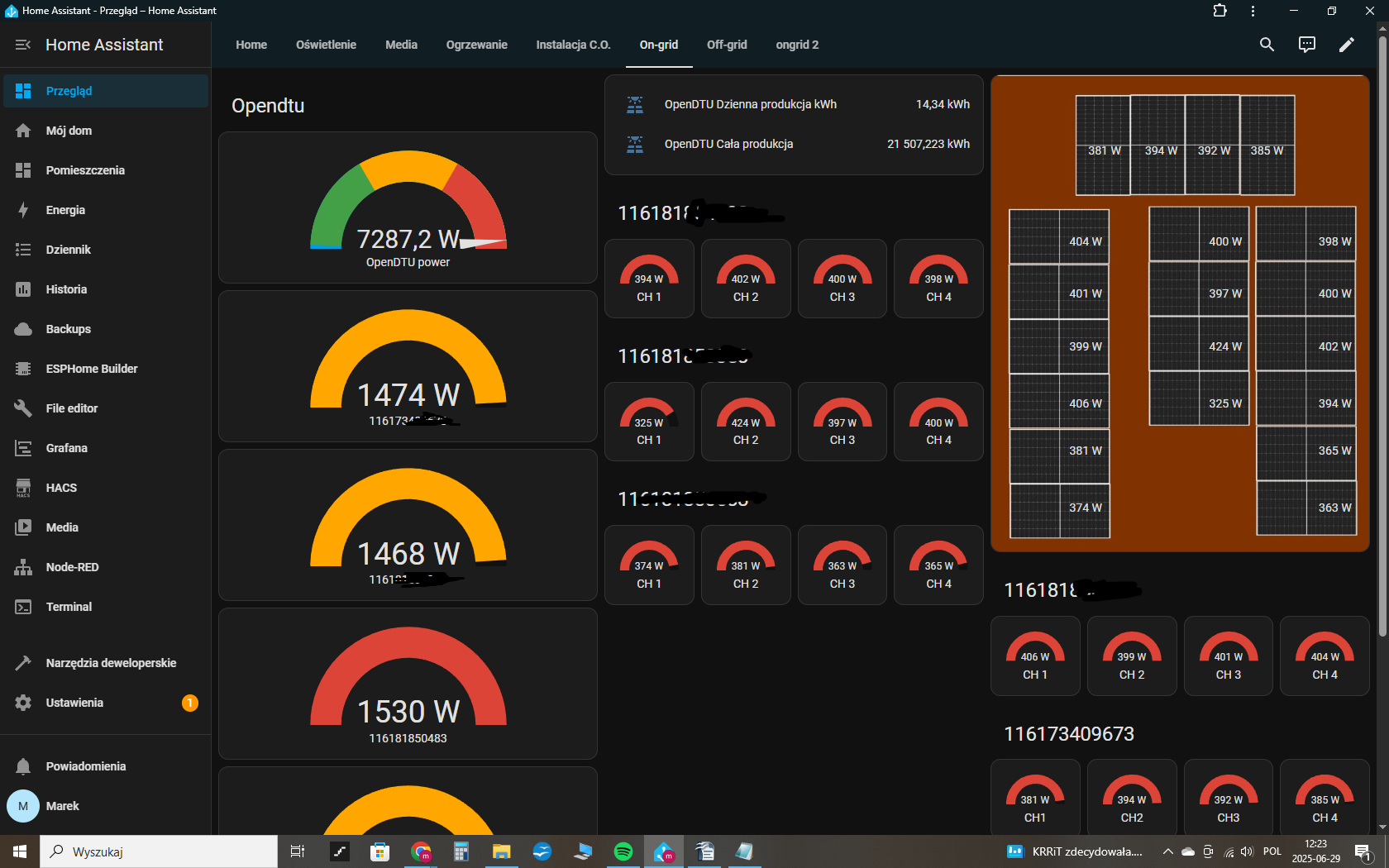Image resolution: width=1389 pixels, height=868 pixels.
Task: Open the 398 W CH 4 gauge
Action: [938, 279]
